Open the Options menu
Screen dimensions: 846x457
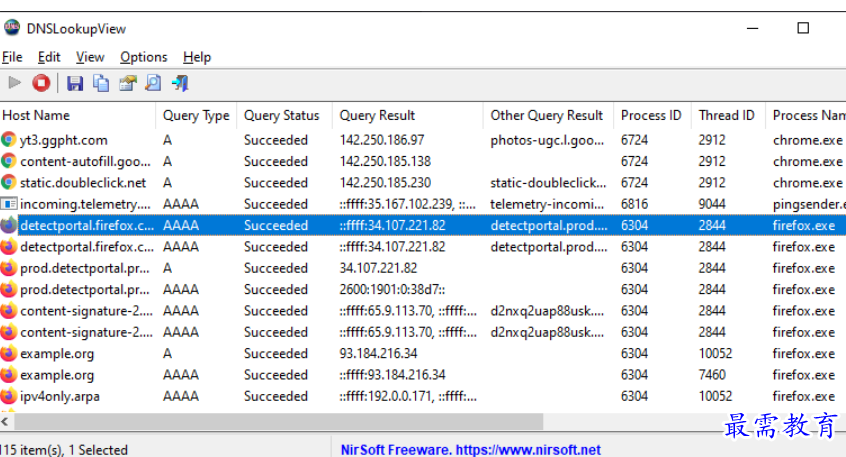144,57
